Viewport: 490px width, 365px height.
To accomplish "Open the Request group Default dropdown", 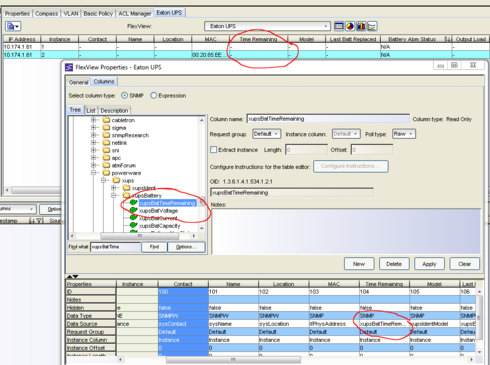I will coord(266,134).
